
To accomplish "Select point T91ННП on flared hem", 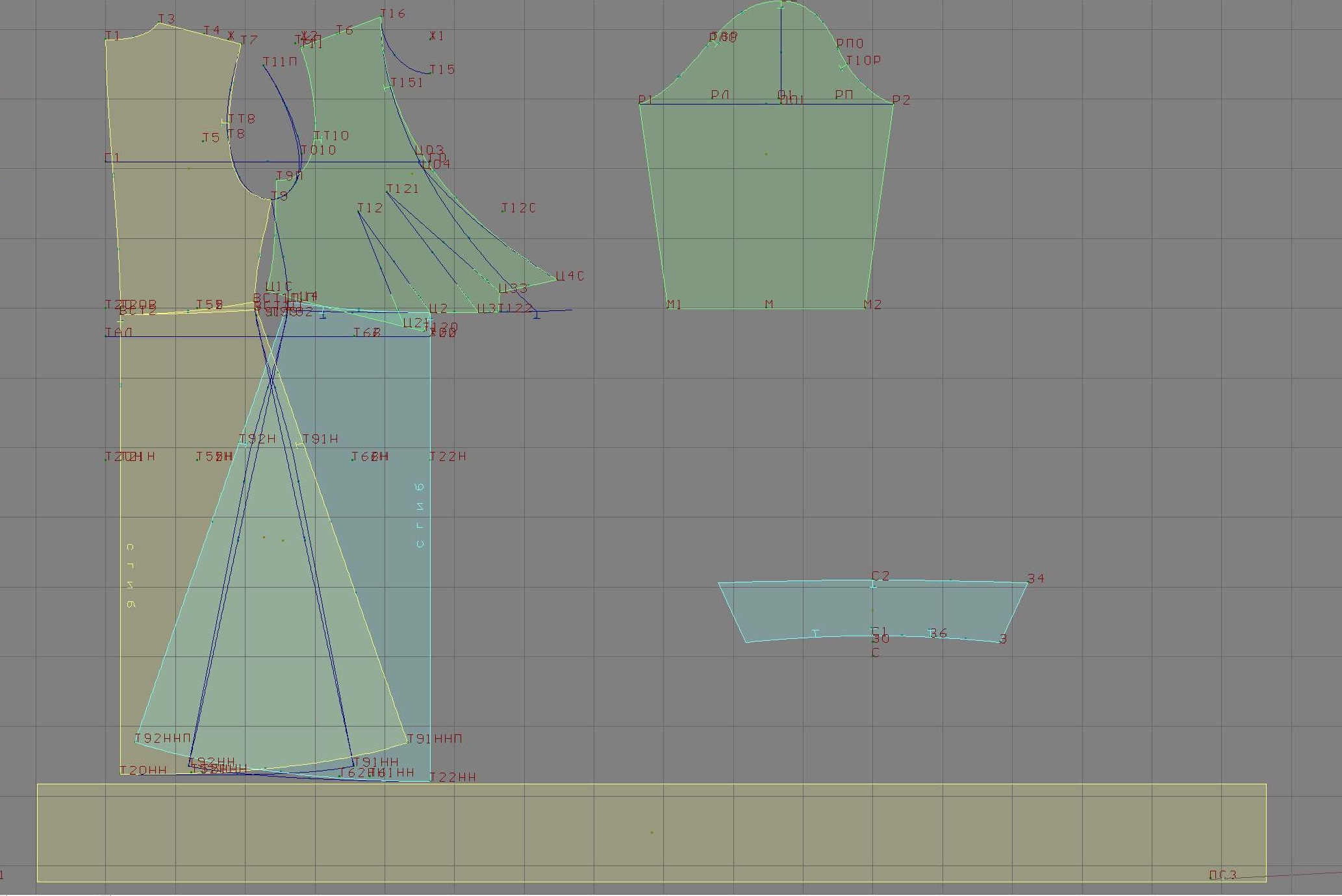I will tap(407, 741).
